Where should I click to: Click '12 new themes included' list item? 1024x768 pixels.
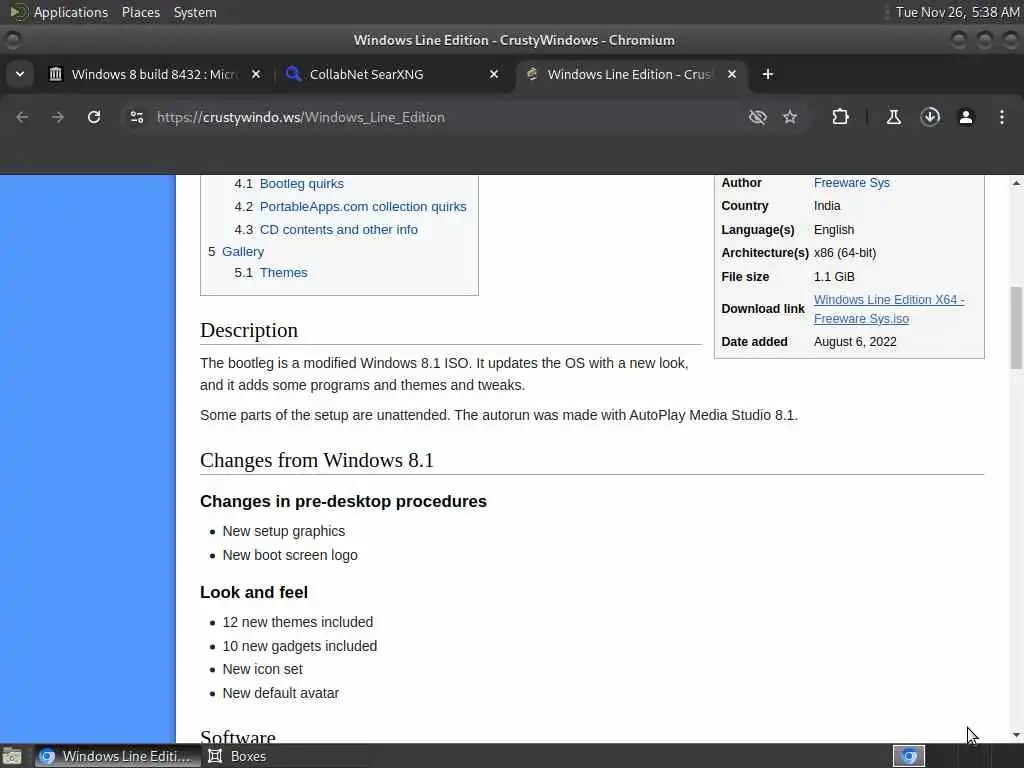tap(298, 622)
